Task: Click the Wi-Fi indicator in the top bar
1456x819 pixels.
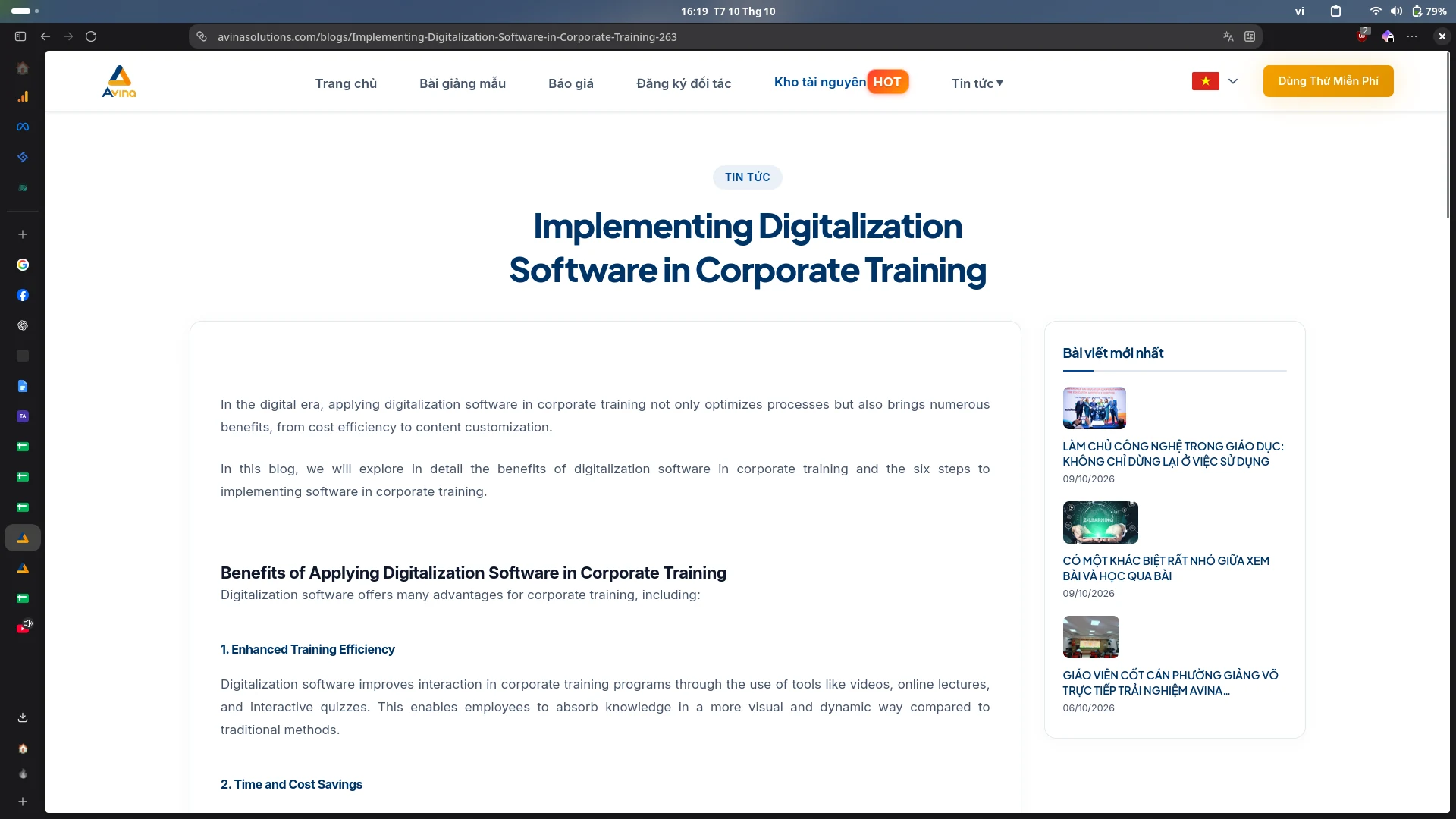Action: [x=1376, y=11]
